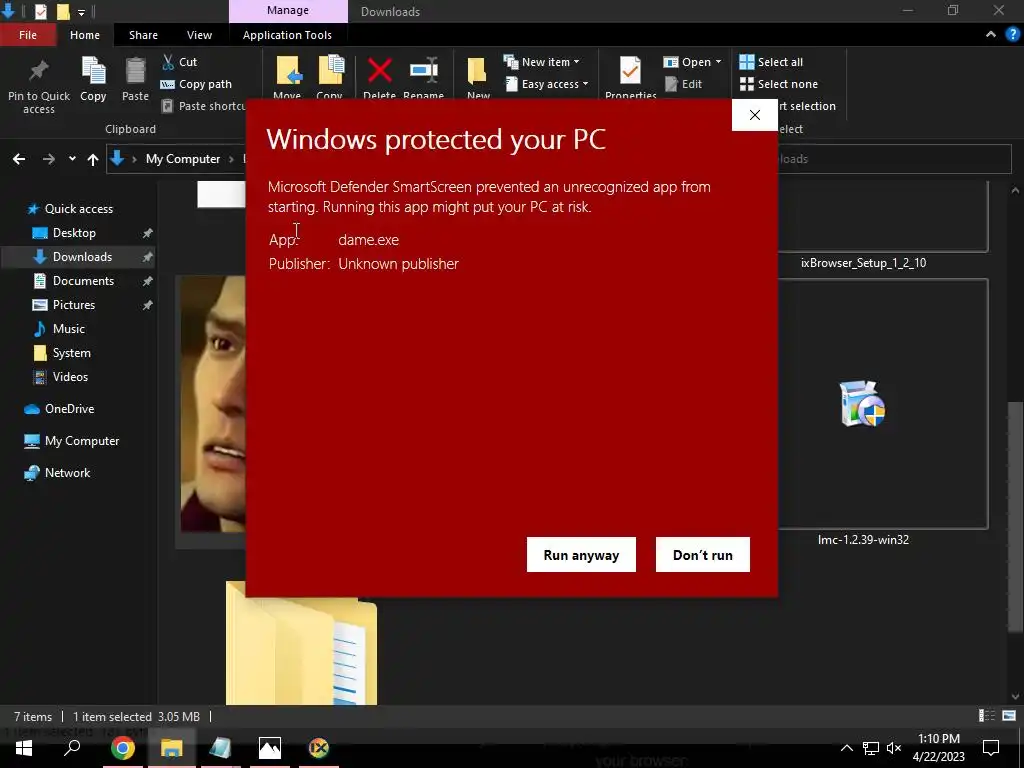Screen dimensions: 1024x768
Task: Select Network in navigation pane
Action: click(67, 473)
